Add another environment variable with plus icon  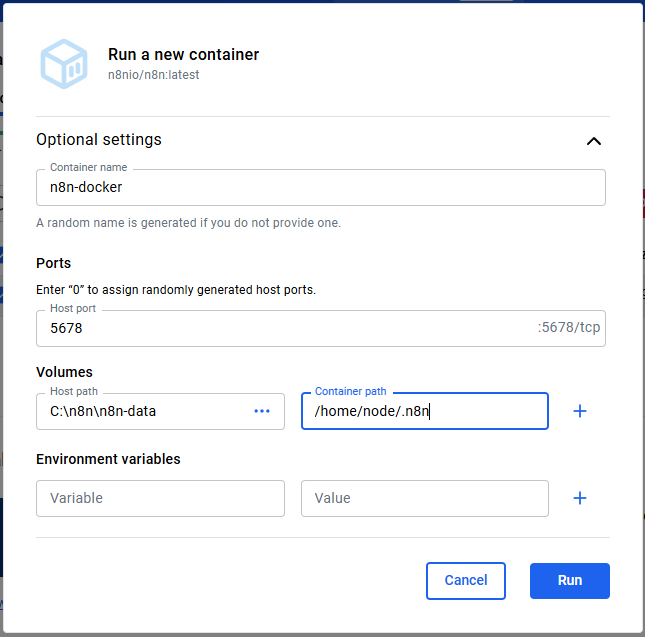click(x=580, y=498)
